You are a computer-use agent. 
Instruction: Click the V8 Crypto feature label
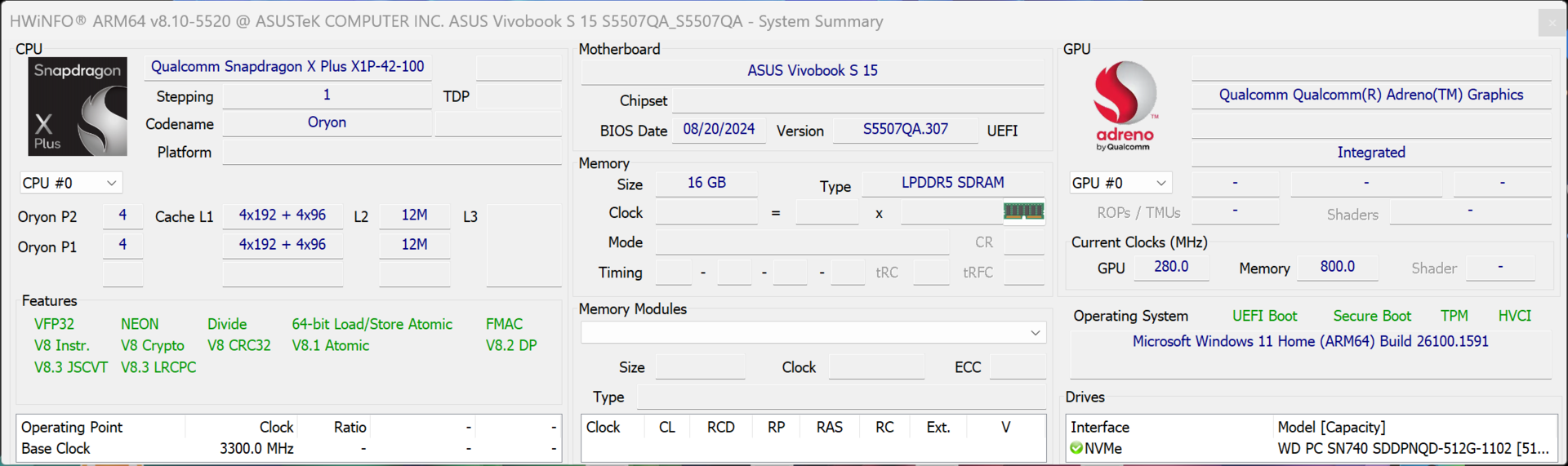pyautogui.click(x=153, y=346)
